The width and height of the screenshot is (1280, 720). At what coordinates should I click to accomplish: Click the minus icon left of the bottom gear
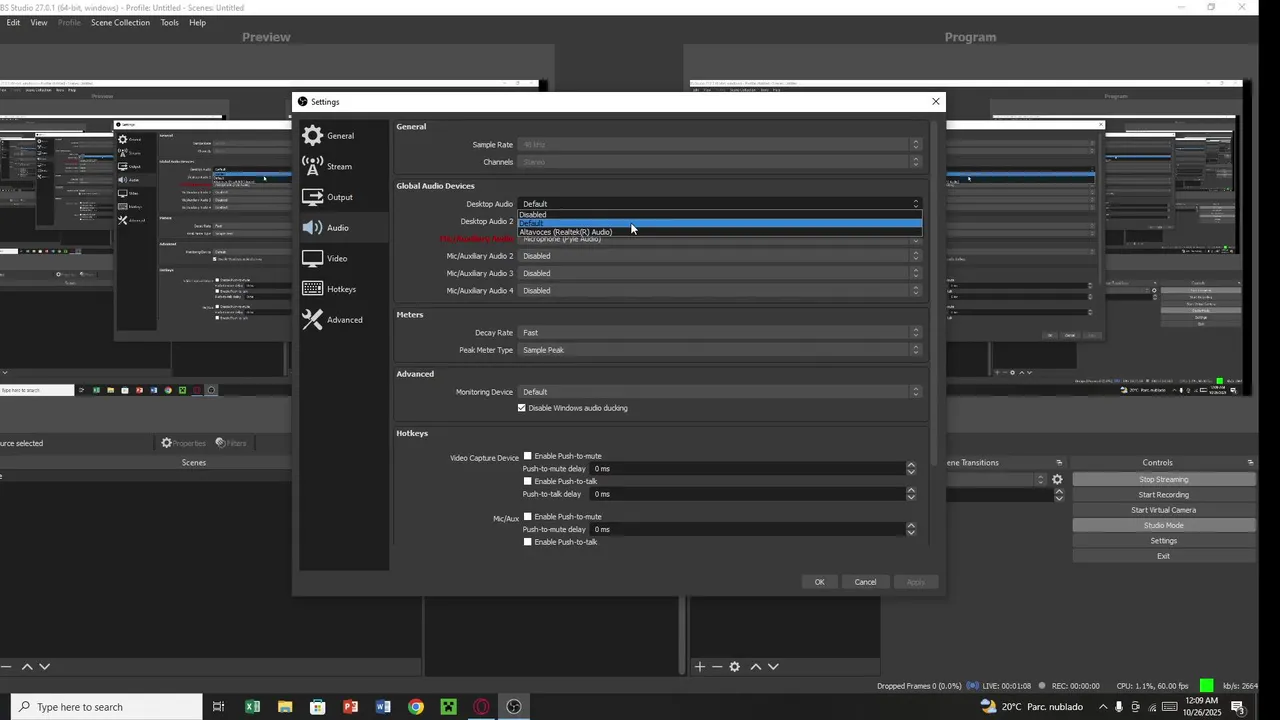717,666
